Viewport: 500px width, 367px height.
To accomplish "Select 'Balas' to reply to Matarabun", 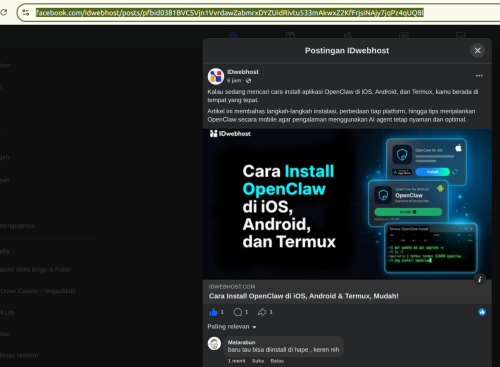I will [277, 361].
